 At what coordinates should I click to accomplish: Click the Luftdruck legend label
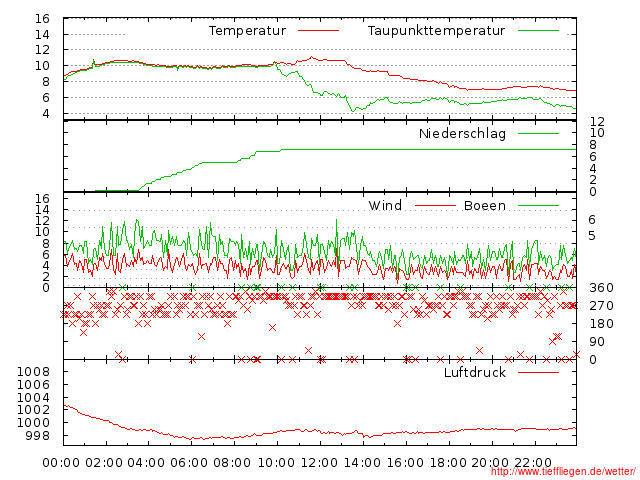(x=475, y=372)
